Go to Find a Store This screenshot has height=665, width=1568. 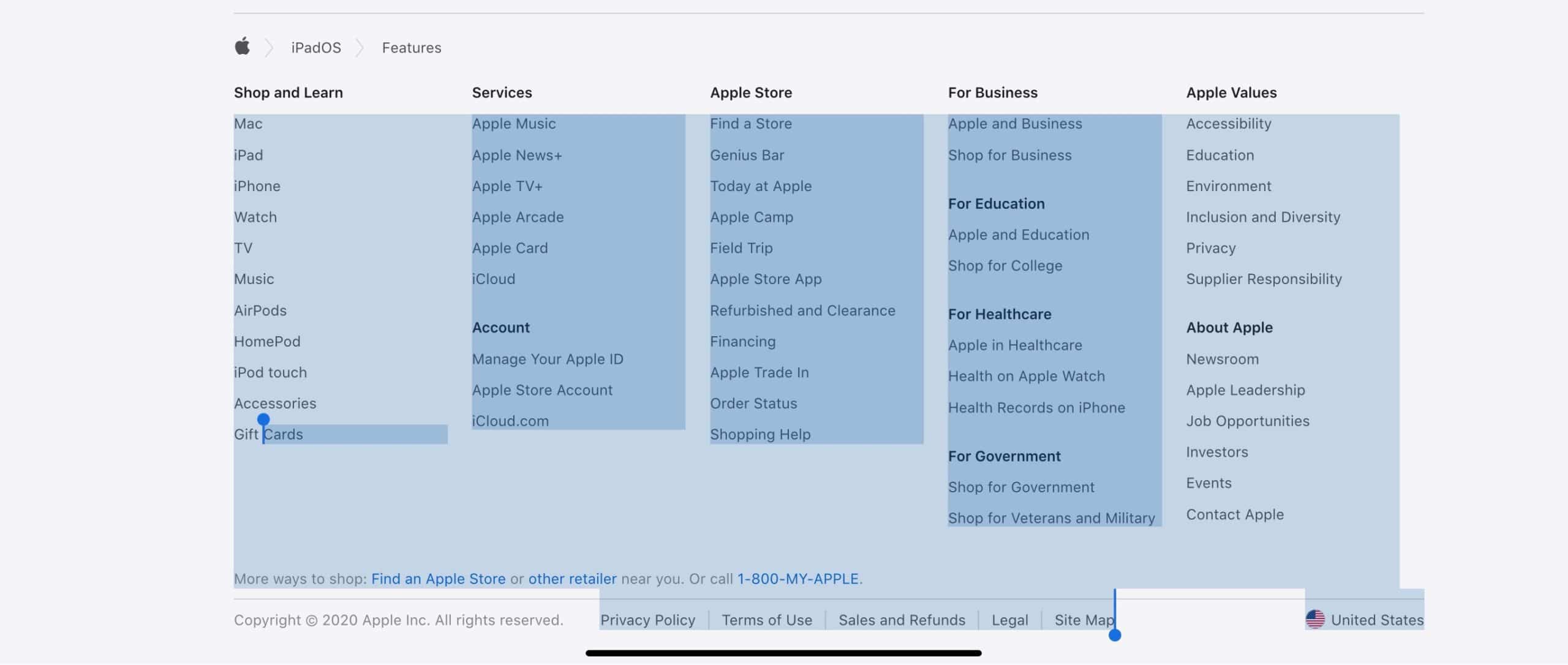tap(751, 124)
